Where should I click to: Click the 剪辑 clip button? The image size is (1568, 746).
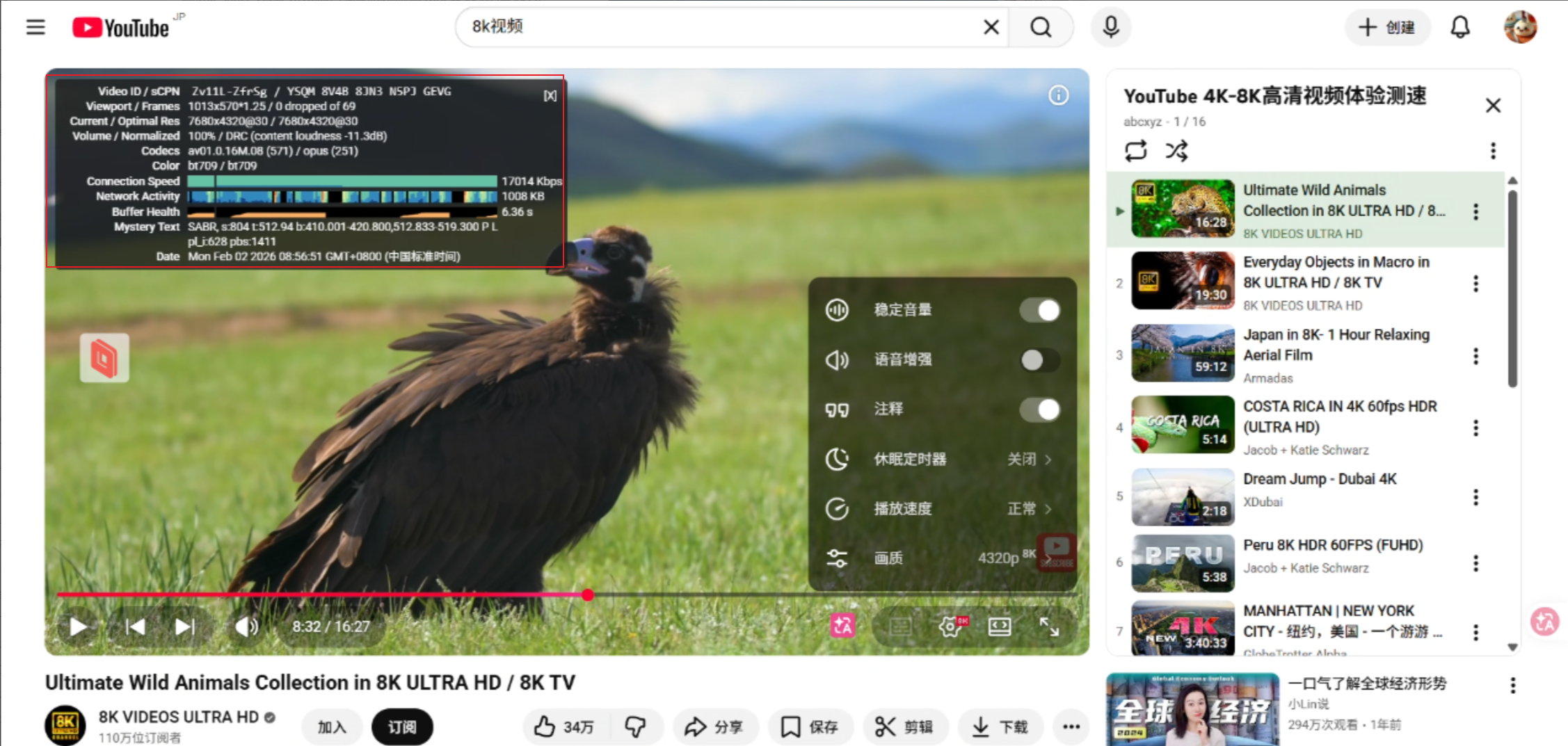904,727
